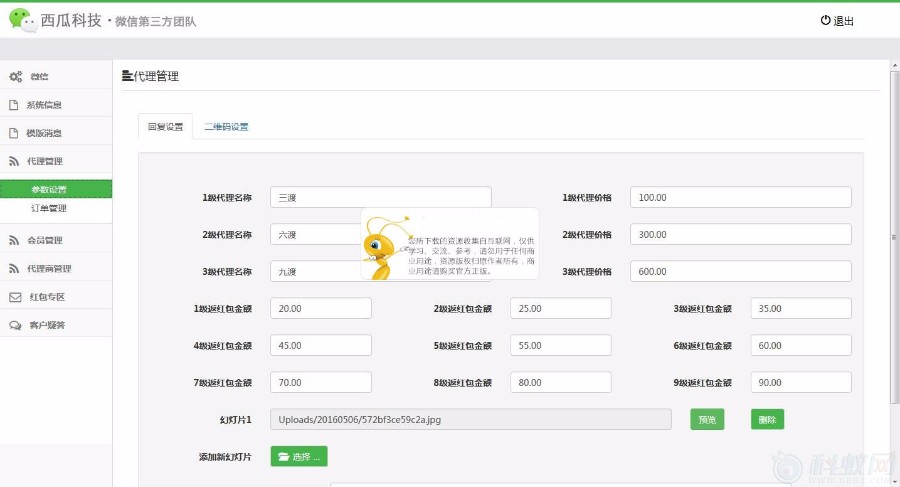Click the 添加新幻灯片 label
Image resolution: width=900 pixels, height=487 pixels.
225,457
